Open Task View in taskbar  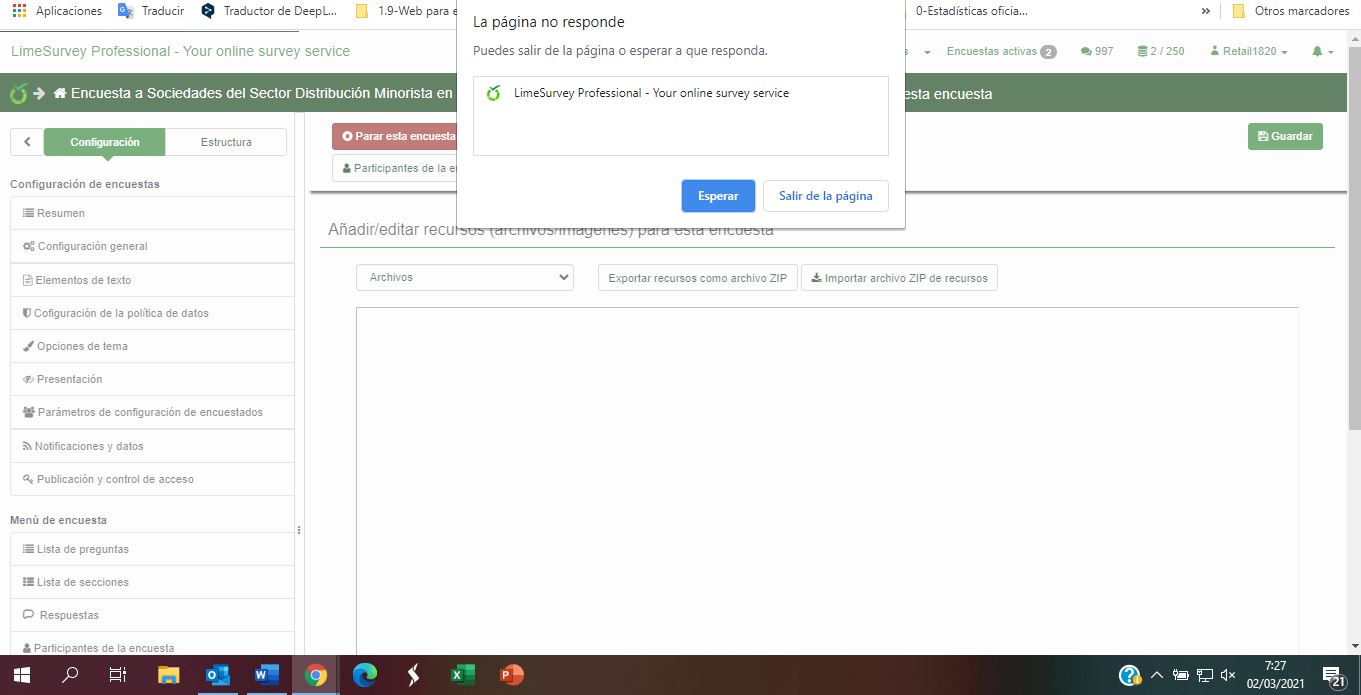(x=118, y=675)
